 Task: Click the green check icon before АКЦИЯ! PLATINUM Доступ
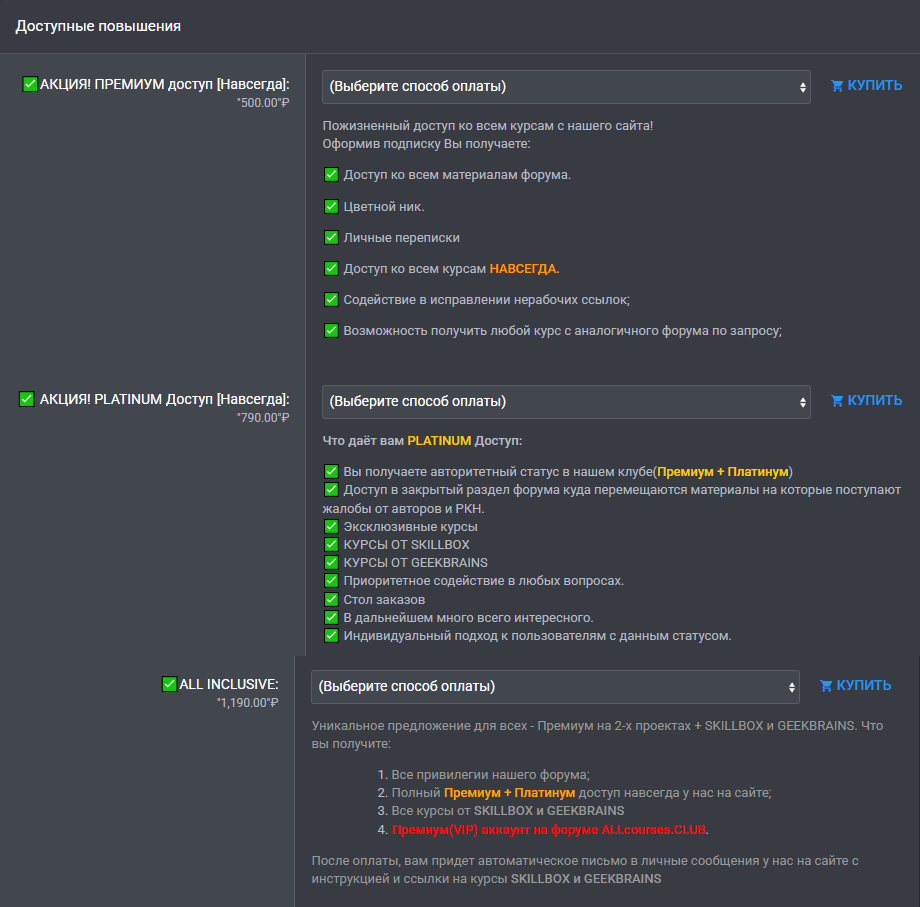click(27, 399)
